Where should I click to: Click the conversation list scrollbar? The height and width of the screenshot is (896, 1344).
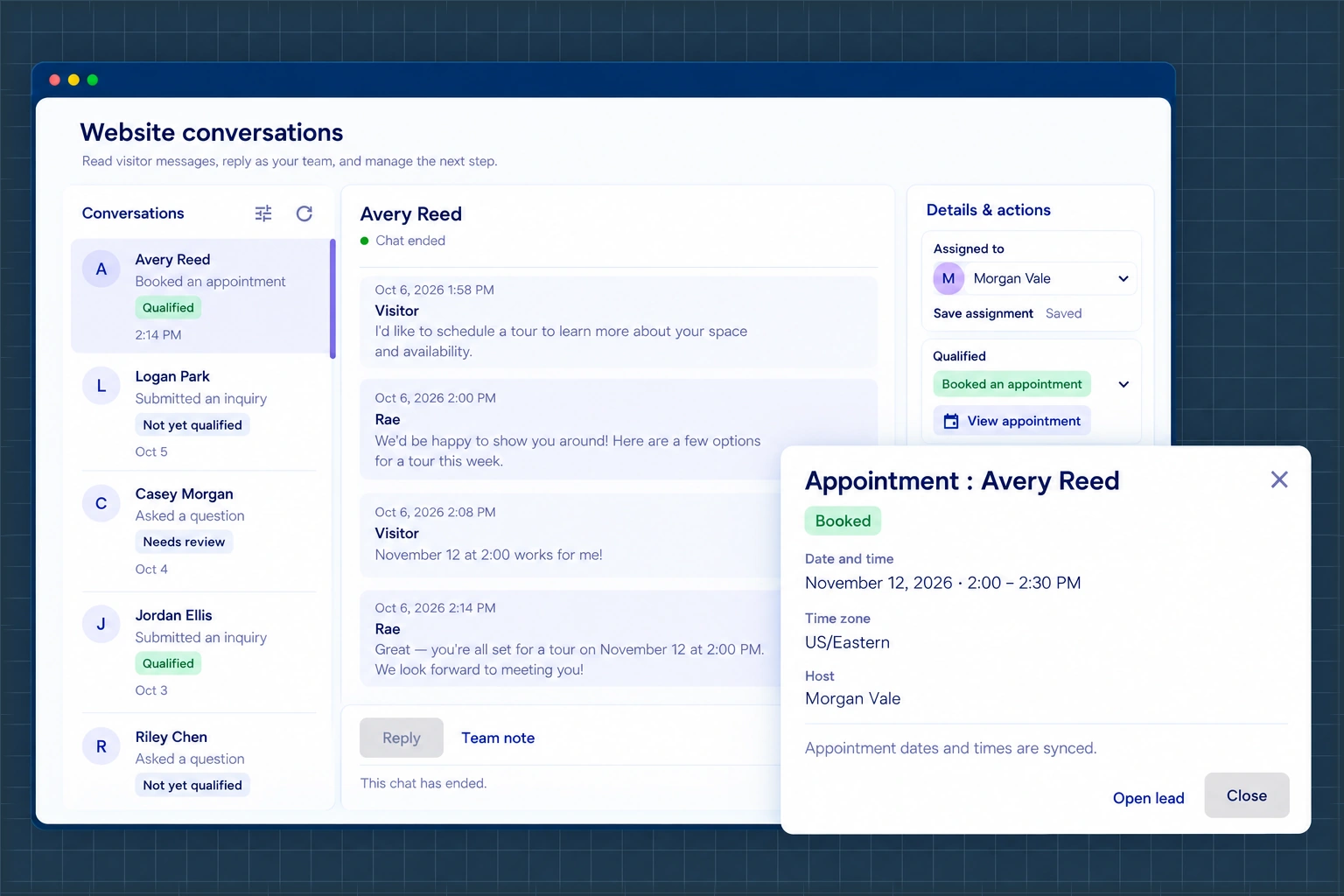point(332,298)
